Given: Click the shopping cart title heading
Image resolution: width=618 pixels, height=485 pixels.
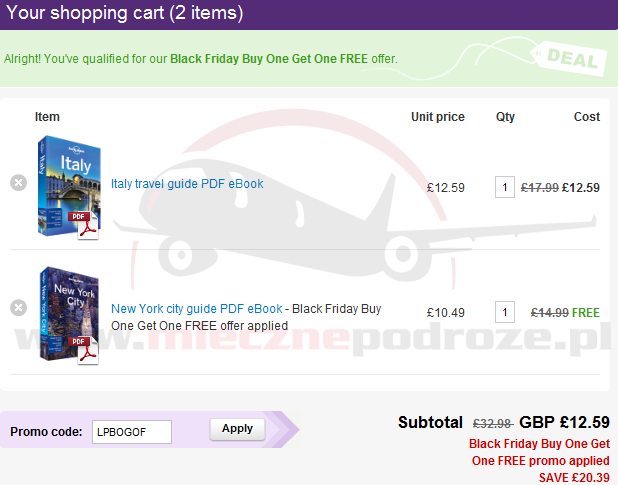Looking at the screenshot, I should (x=125, y=14).
